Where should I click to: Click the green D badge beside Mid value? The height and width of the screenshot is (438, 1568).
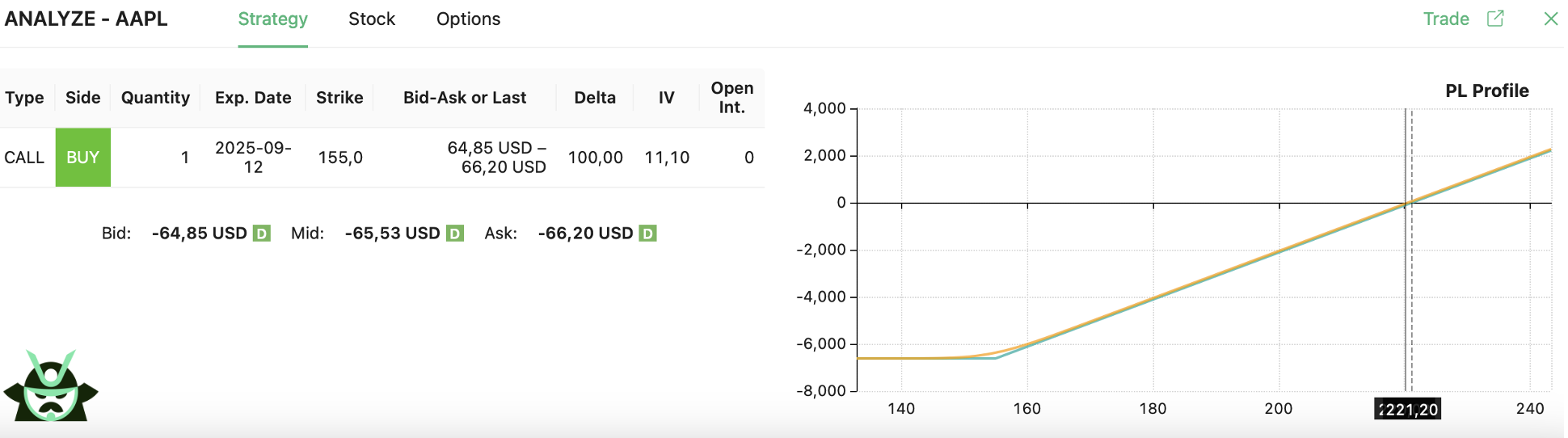tap(455, 234)
